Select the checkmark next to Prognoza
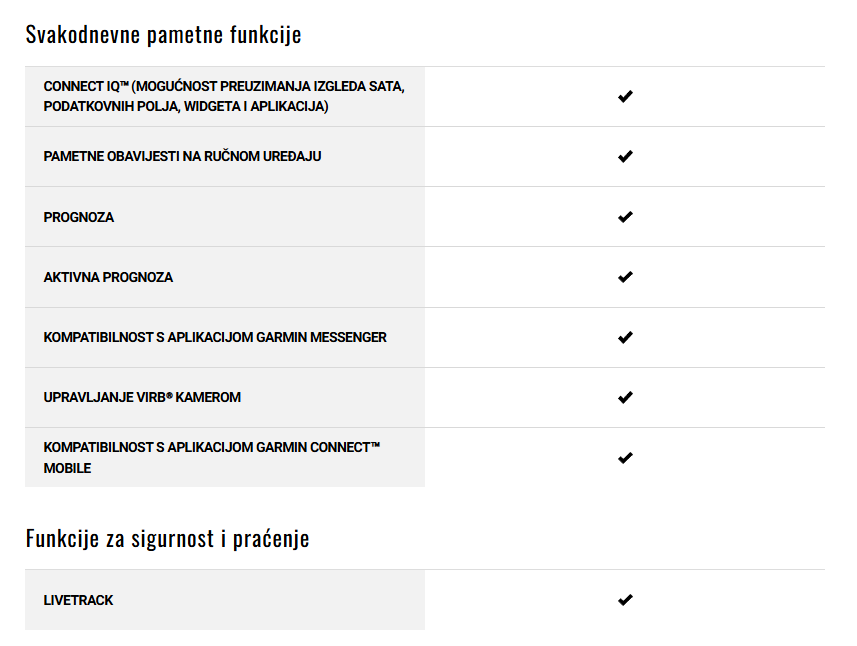Screen dimensions: 857x646 point(625,217)
